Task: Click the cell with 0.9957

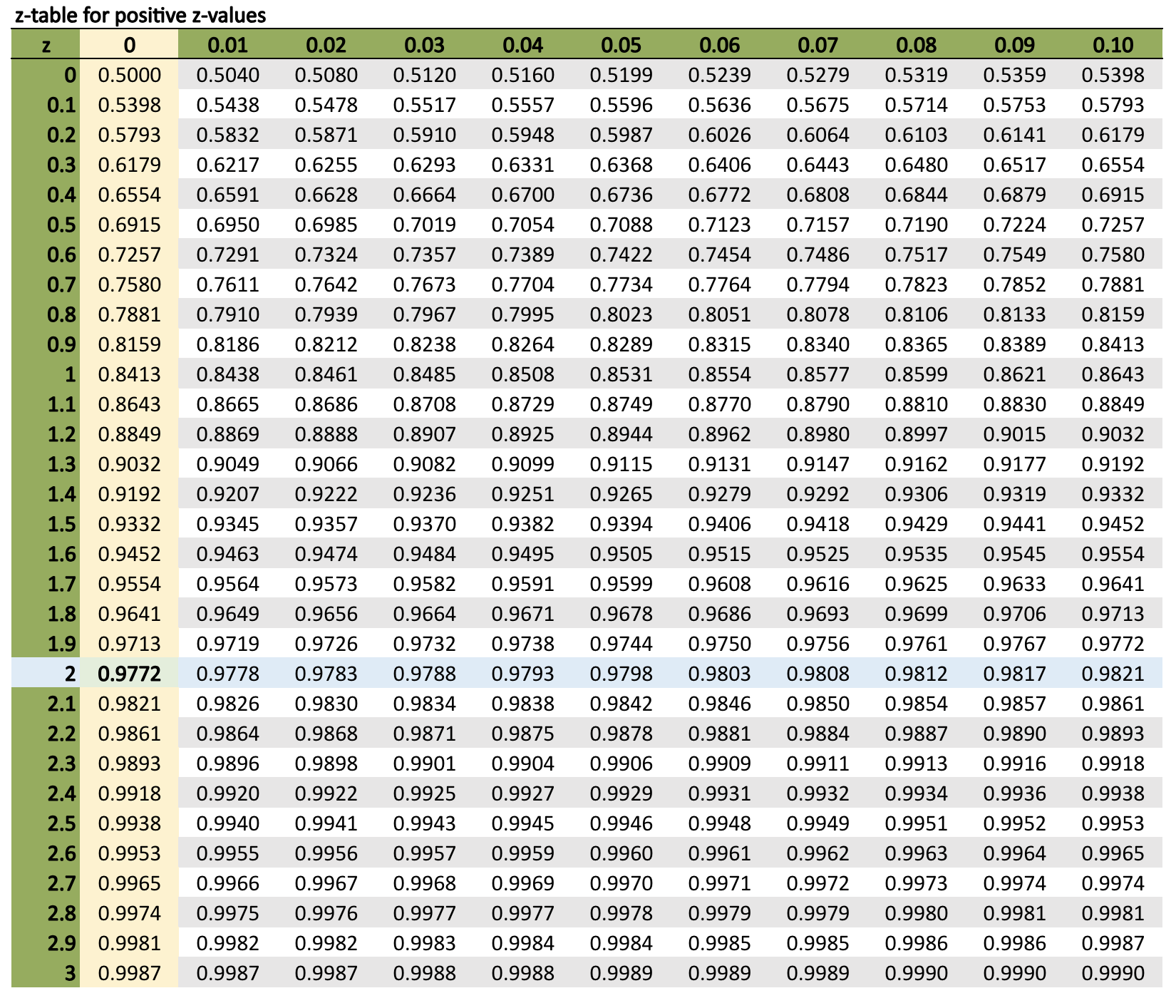Action: pyautogui.click(x=424, y=853)
